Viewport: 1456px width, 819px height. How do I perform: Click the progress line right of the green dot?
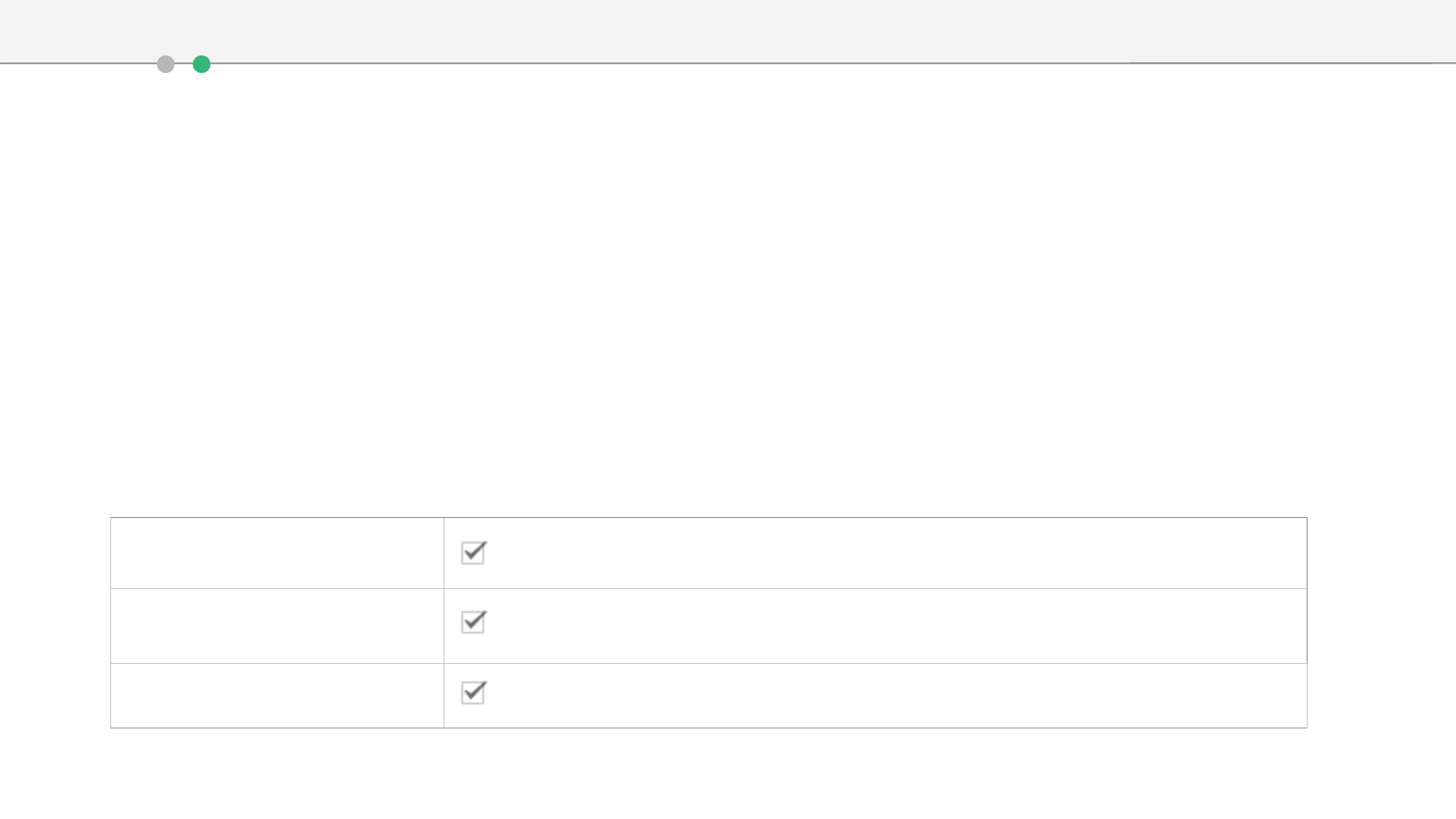coord(669,63)
